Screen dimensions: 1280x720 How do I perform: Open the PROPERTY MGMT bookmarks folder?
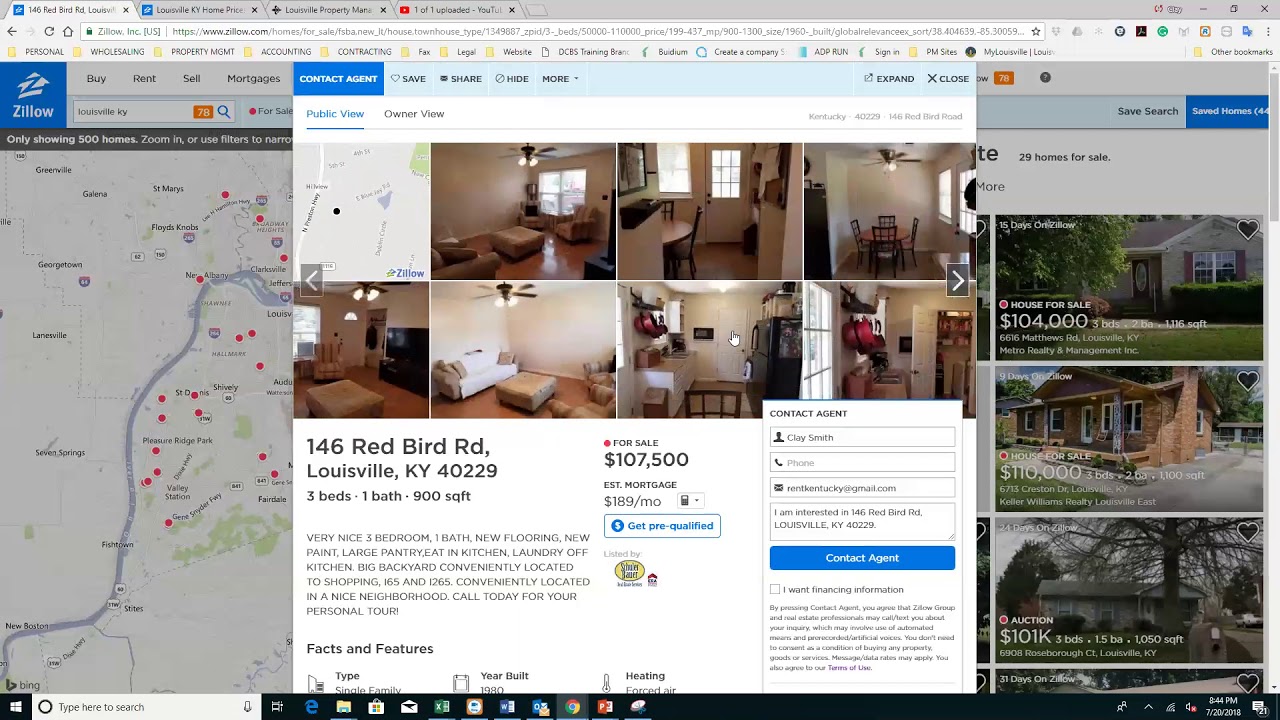pos(195,52)
